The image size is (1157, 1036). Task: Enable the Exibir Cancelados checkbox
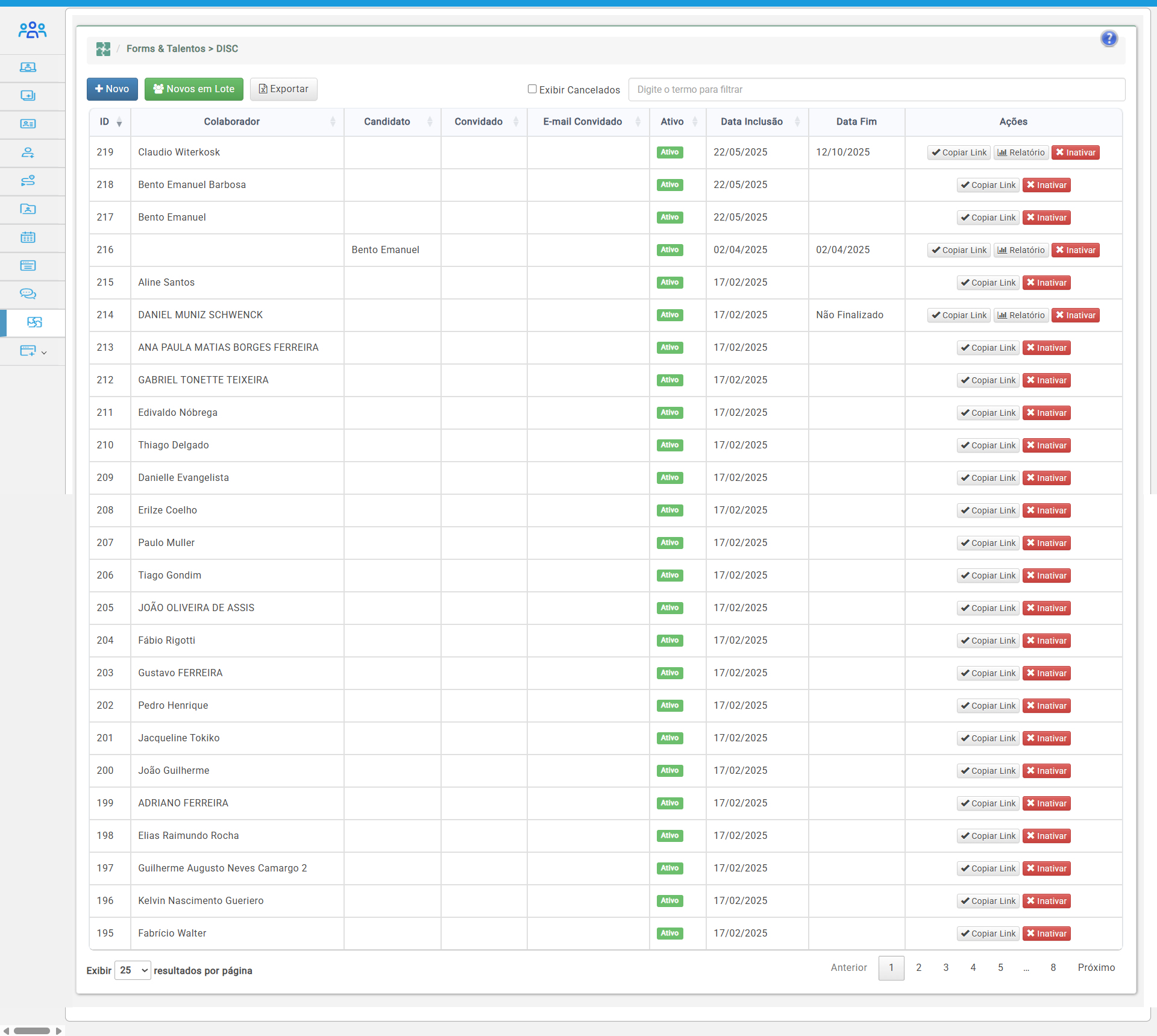pos(532,89)
